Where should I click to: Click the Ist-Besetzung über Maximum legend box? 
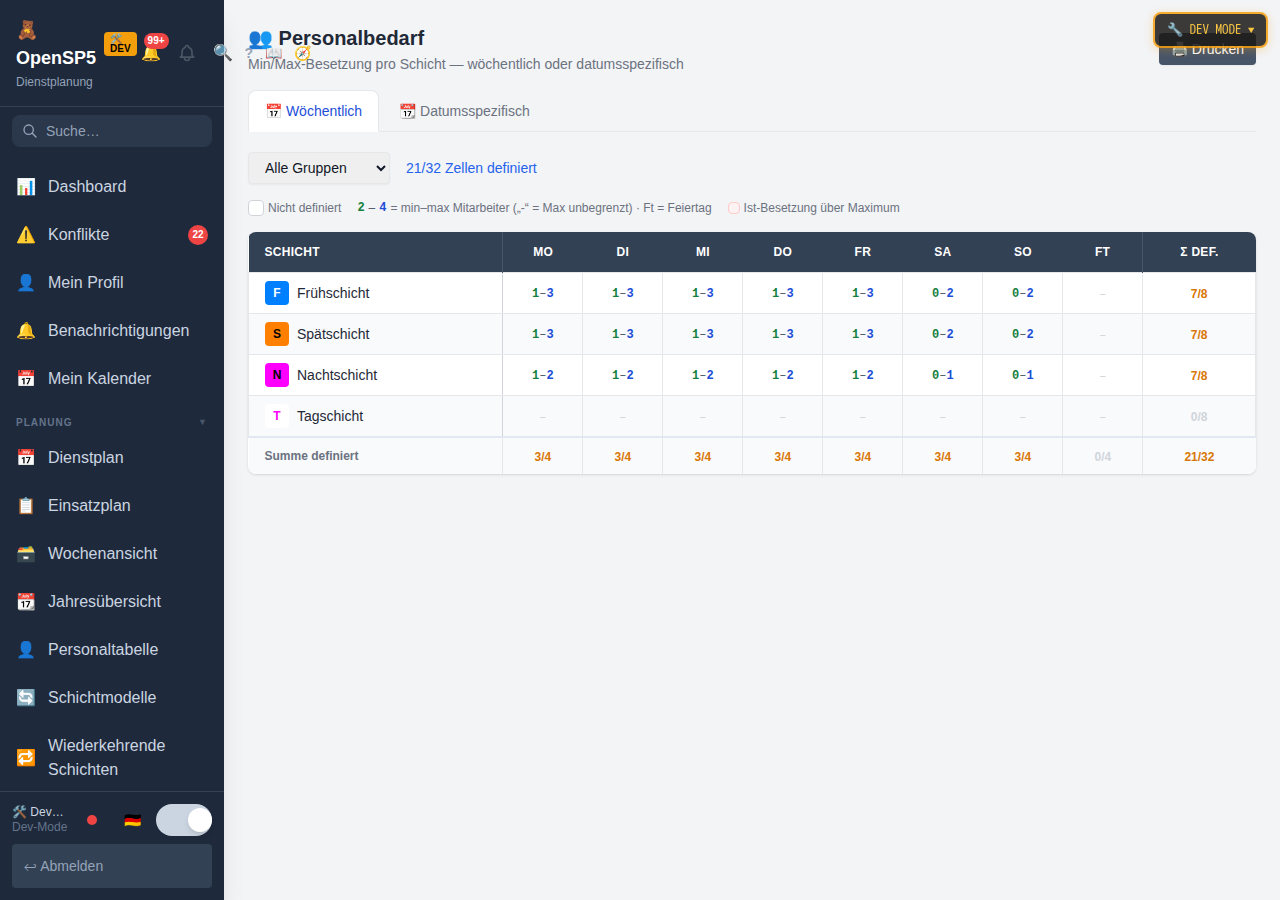734,208
